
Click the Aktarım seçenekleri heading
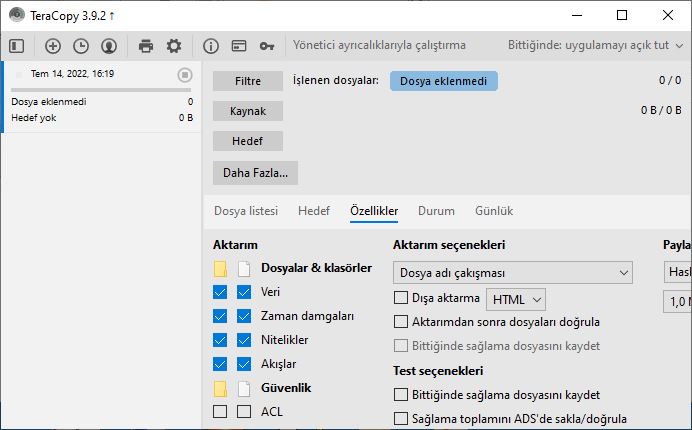[x=449, y=245]
